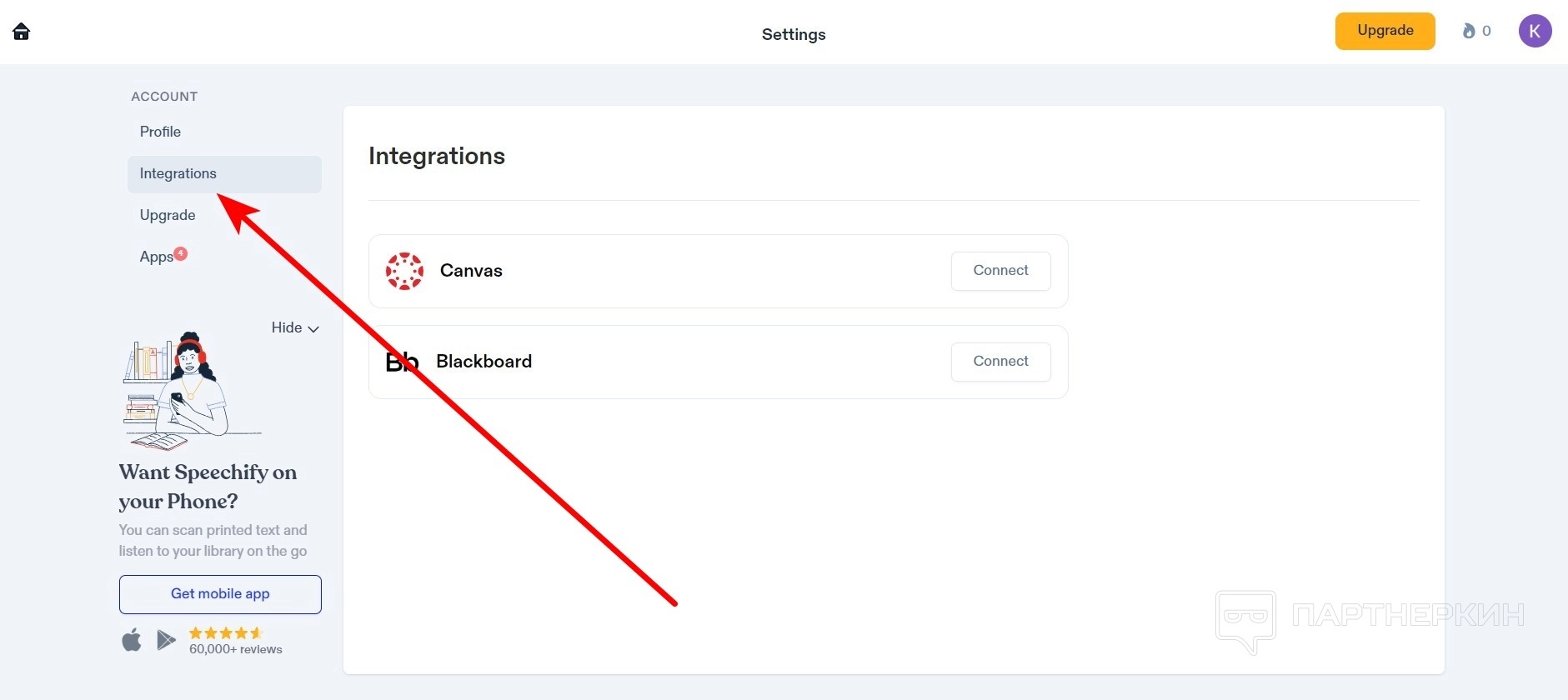Click the Blackboard Bb logo
Viewport: 1568px width, 700px height.
tap(402, 362)
